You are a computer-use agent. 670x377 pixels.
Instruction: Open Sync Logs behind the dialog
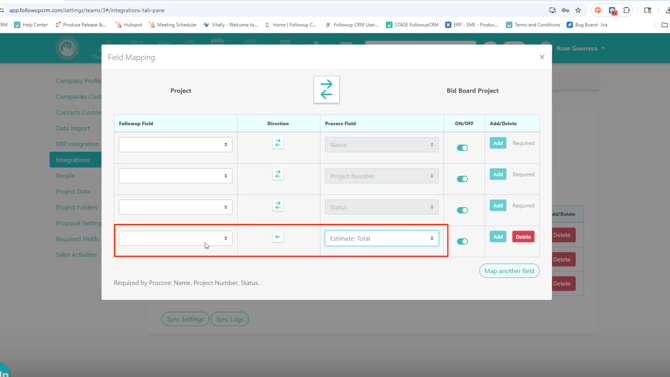point(229,319)
